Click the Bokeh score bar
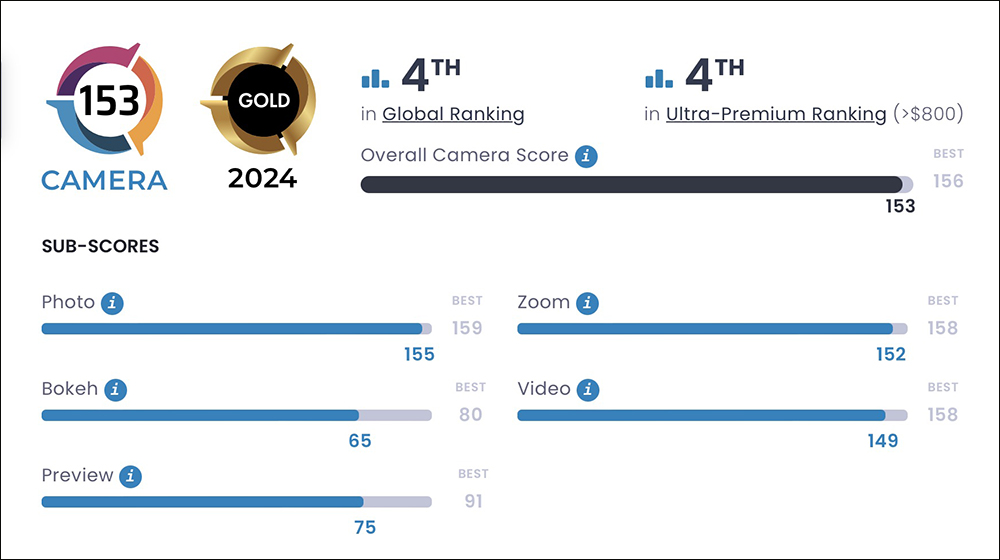The width and height of the screenshot is (1000, 560). click(237, 416)
